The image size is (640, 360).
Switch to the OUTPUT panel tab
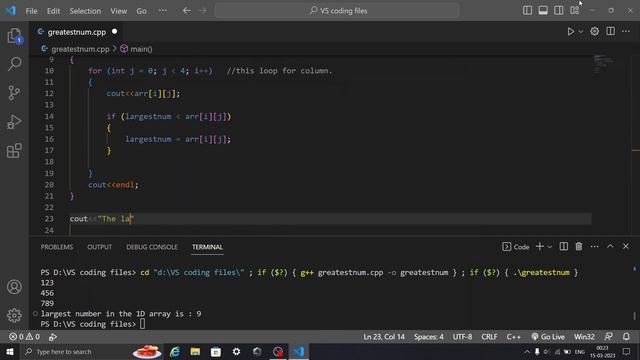[99, 247]
